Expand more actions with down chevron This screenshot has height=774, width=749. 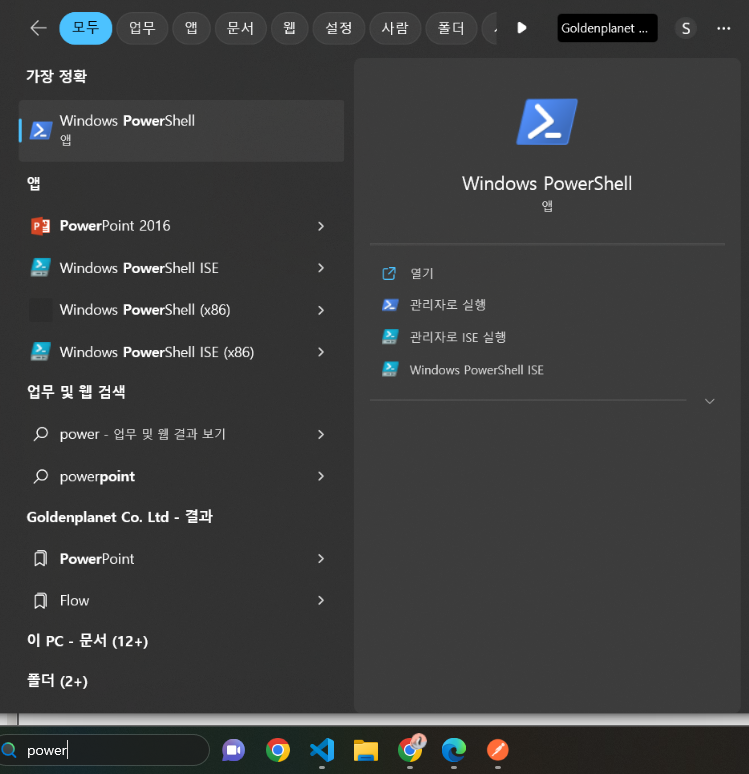tap(710, 401)
